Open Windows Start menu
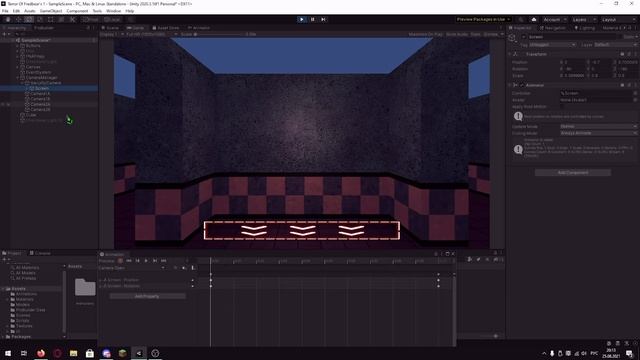The height and width of the screenshot is (360, 640). click(x=8, y=353)
